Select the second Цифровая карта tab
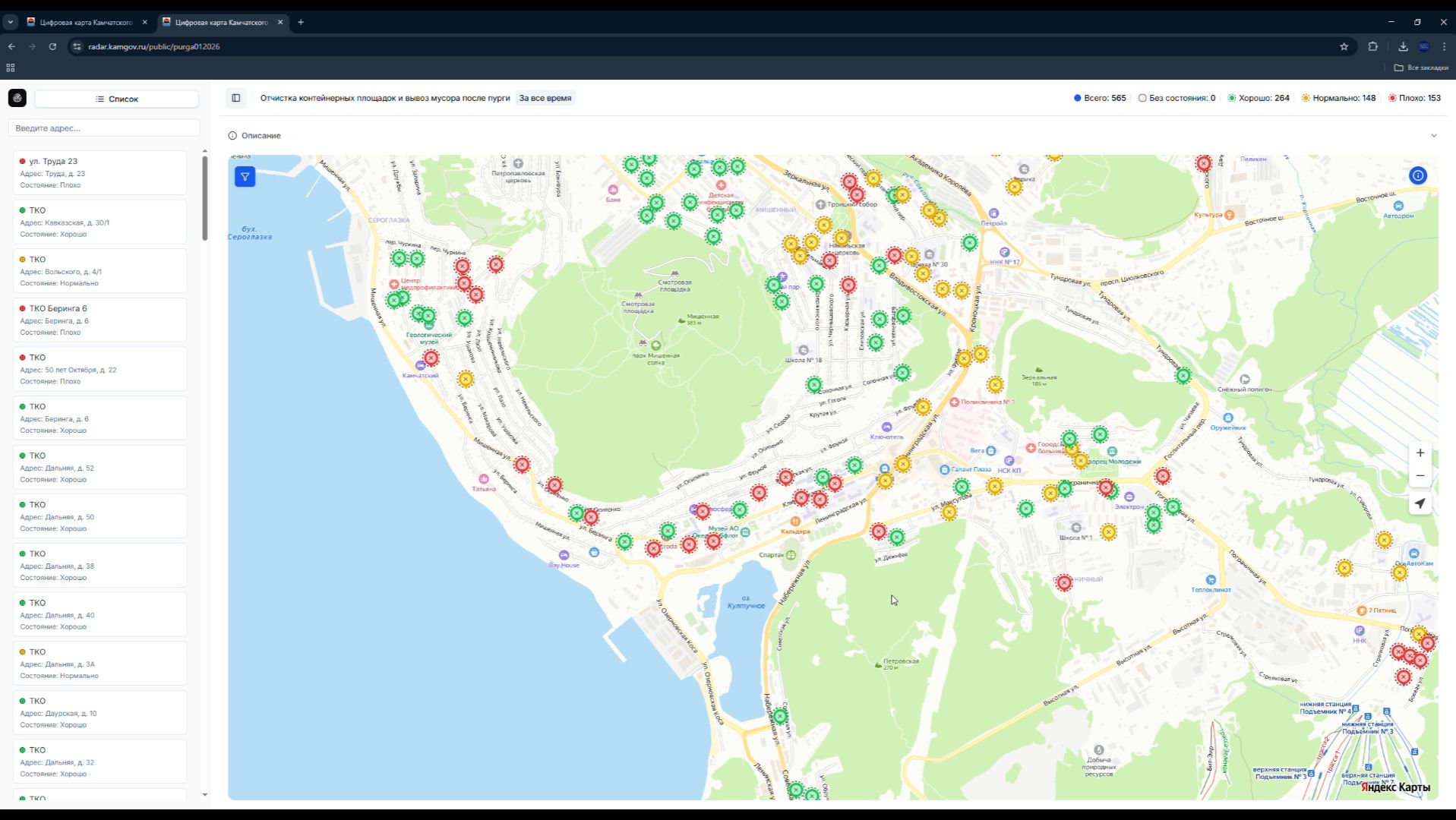Image resolution: width=1456 pixels, height=820 pixels. click(222, 22)
